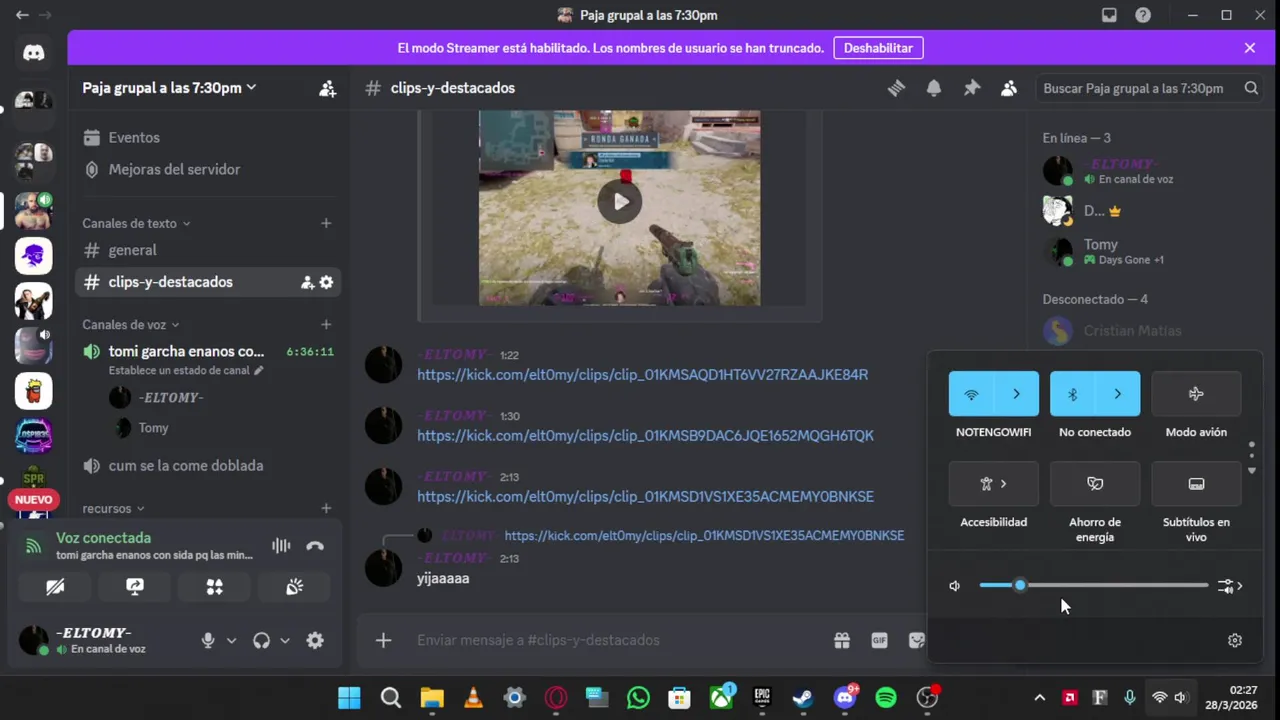The image size is (1280, 720).
Task: Open the Threads icon in channel header
Action: click(x=896, y=88)
